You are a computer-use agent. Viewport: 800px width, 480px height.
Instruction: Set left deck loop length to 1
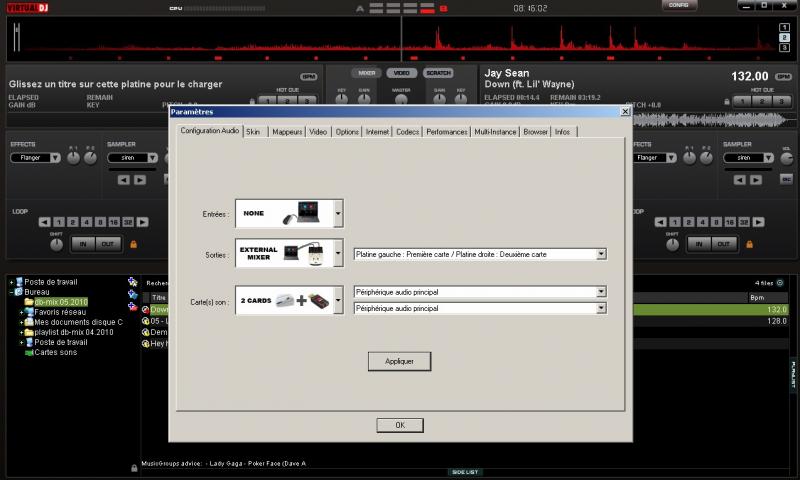59,222
